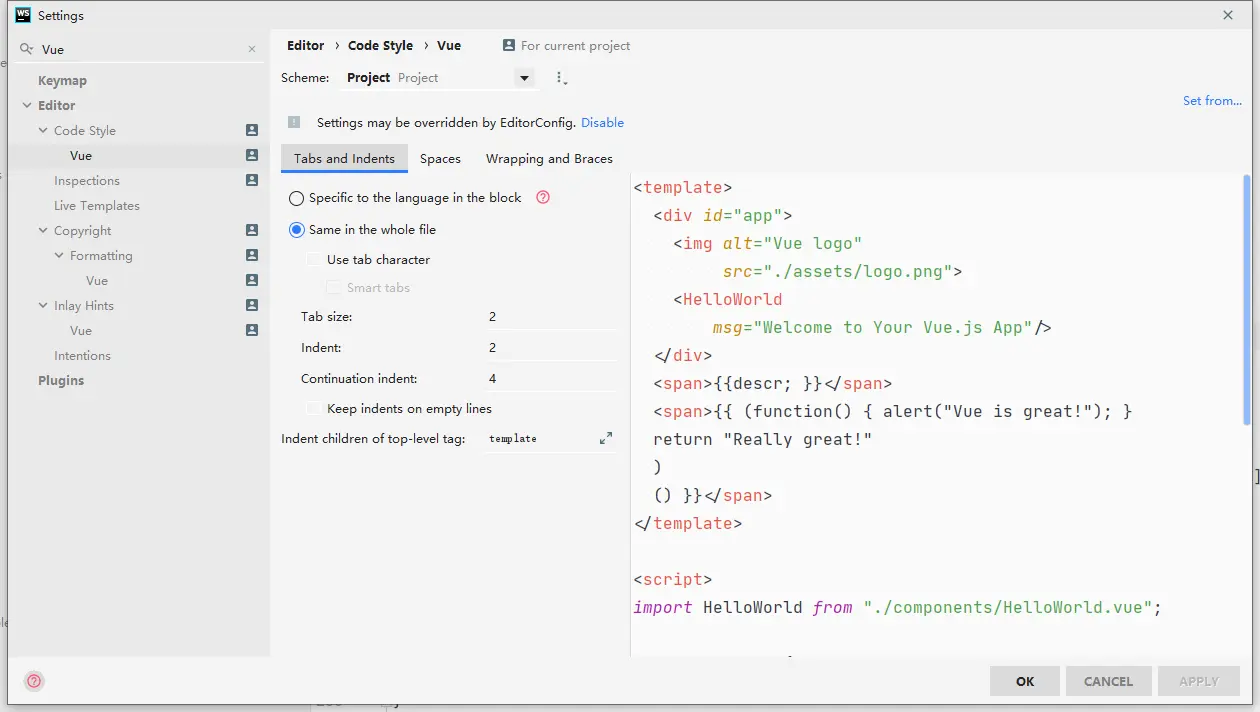The width and height of the screenshot is (1260, 712).
Task: Collapse the Copyright tree node
Action: click(43, 231)
